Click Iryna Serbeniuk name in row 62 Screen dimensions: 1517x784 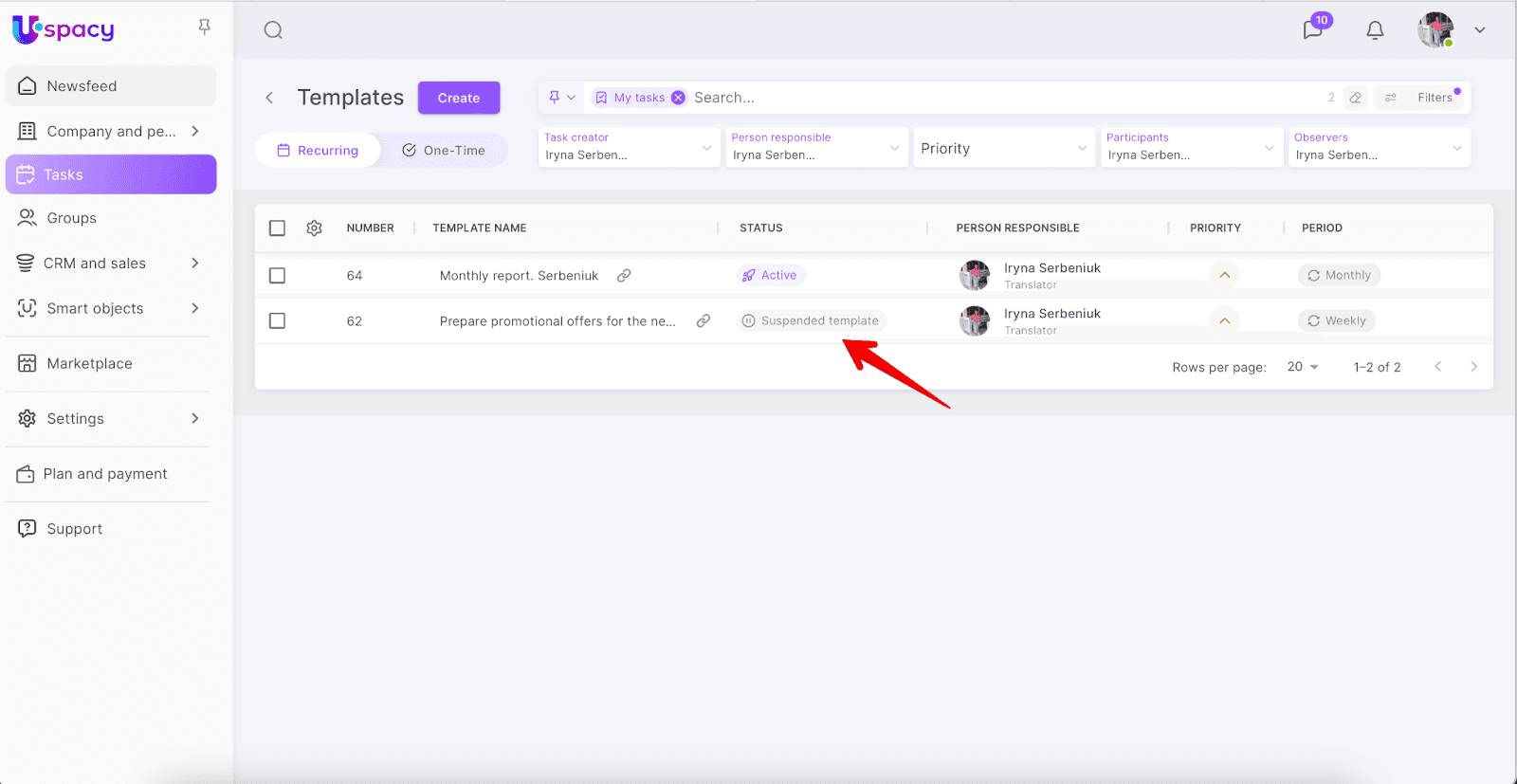pos(1052,314)
